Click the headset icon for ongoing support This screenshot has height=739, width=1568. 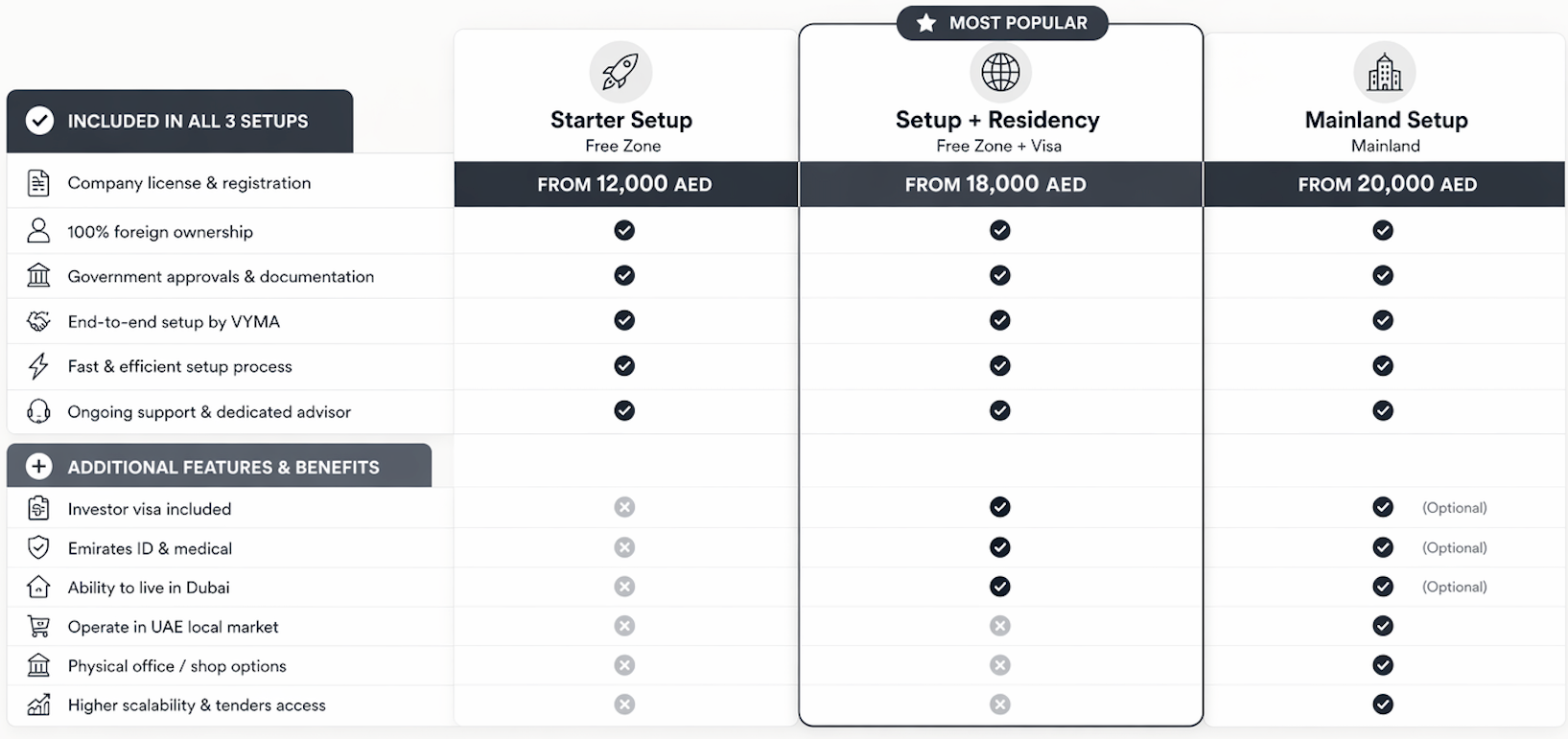pyautogui.click(x=38, y=412)
